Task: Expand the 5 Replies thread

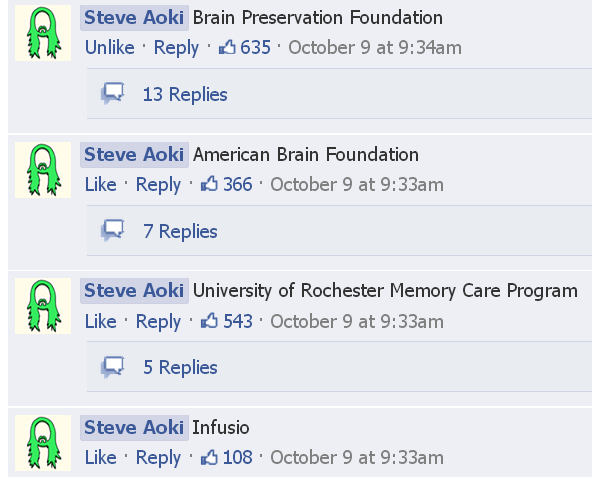Action: 180,367
